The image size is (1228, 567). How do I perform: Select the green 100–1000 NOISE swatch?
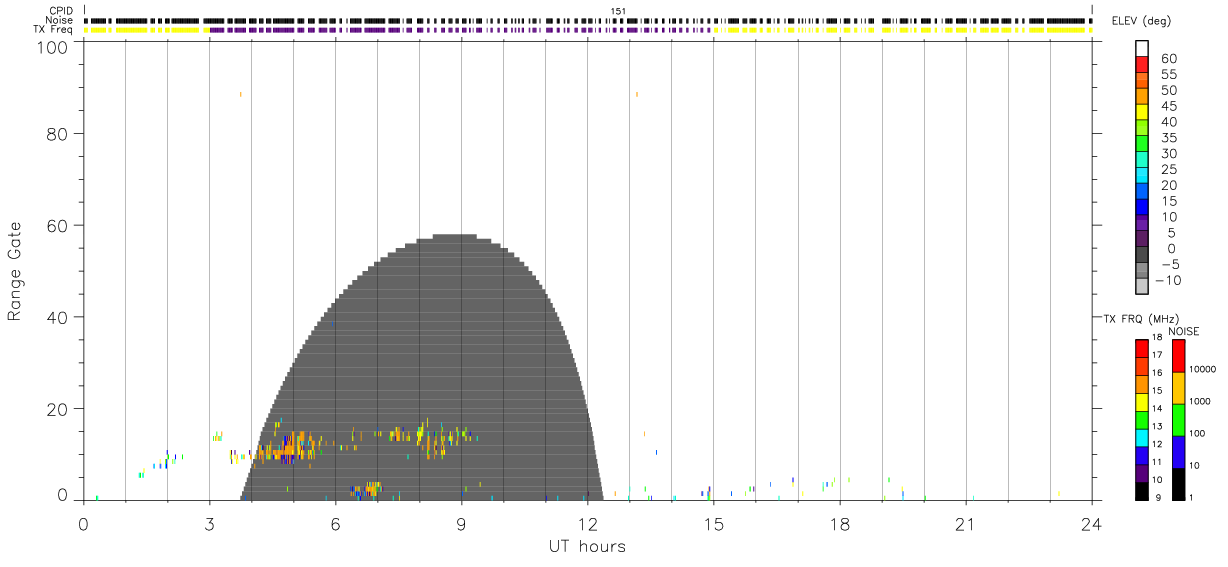click(x=1178, y=420)
